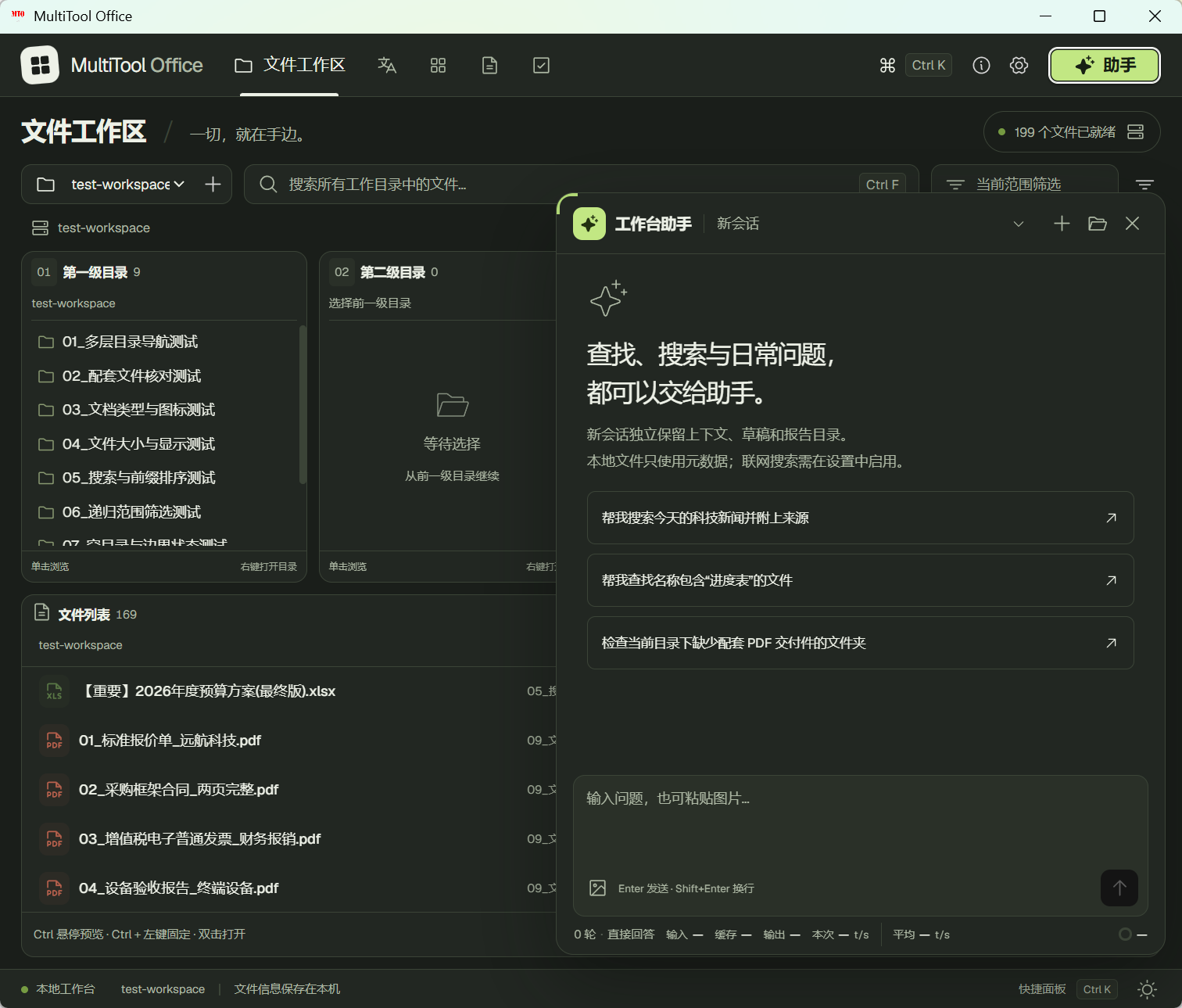Open the filter lines icon at toolbar right

click(1144, 185)
